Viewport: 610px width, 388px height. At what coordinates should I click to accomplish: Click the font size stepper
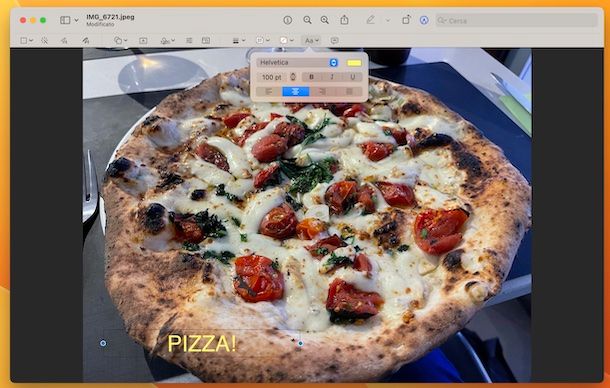293,77
